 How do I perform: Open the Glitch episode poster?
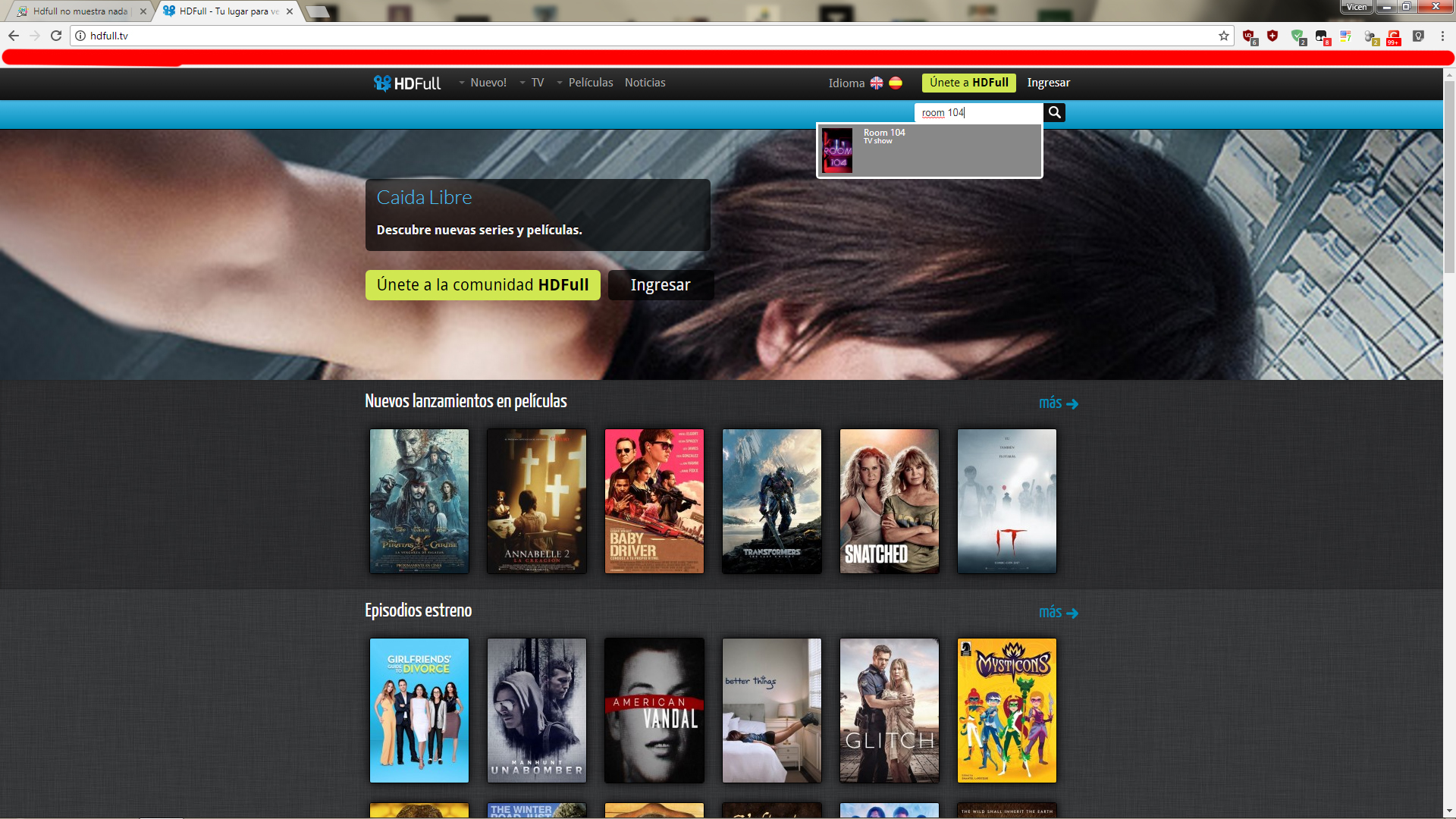coord(890,711)
